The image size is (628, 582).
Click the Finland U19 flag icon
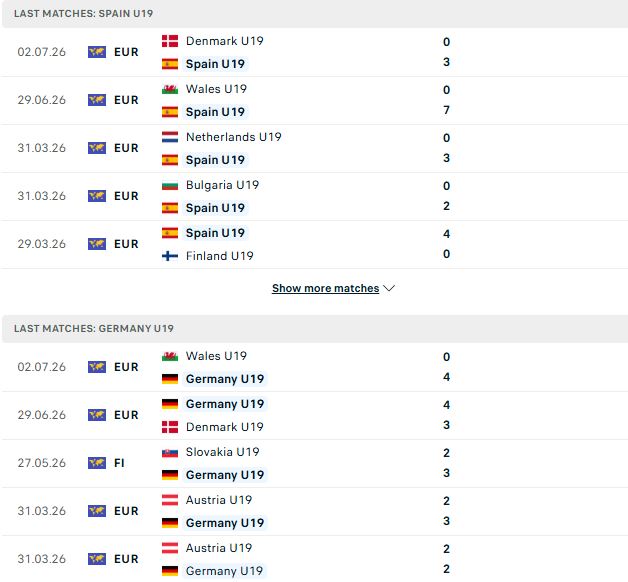click(x=170, y=256)
